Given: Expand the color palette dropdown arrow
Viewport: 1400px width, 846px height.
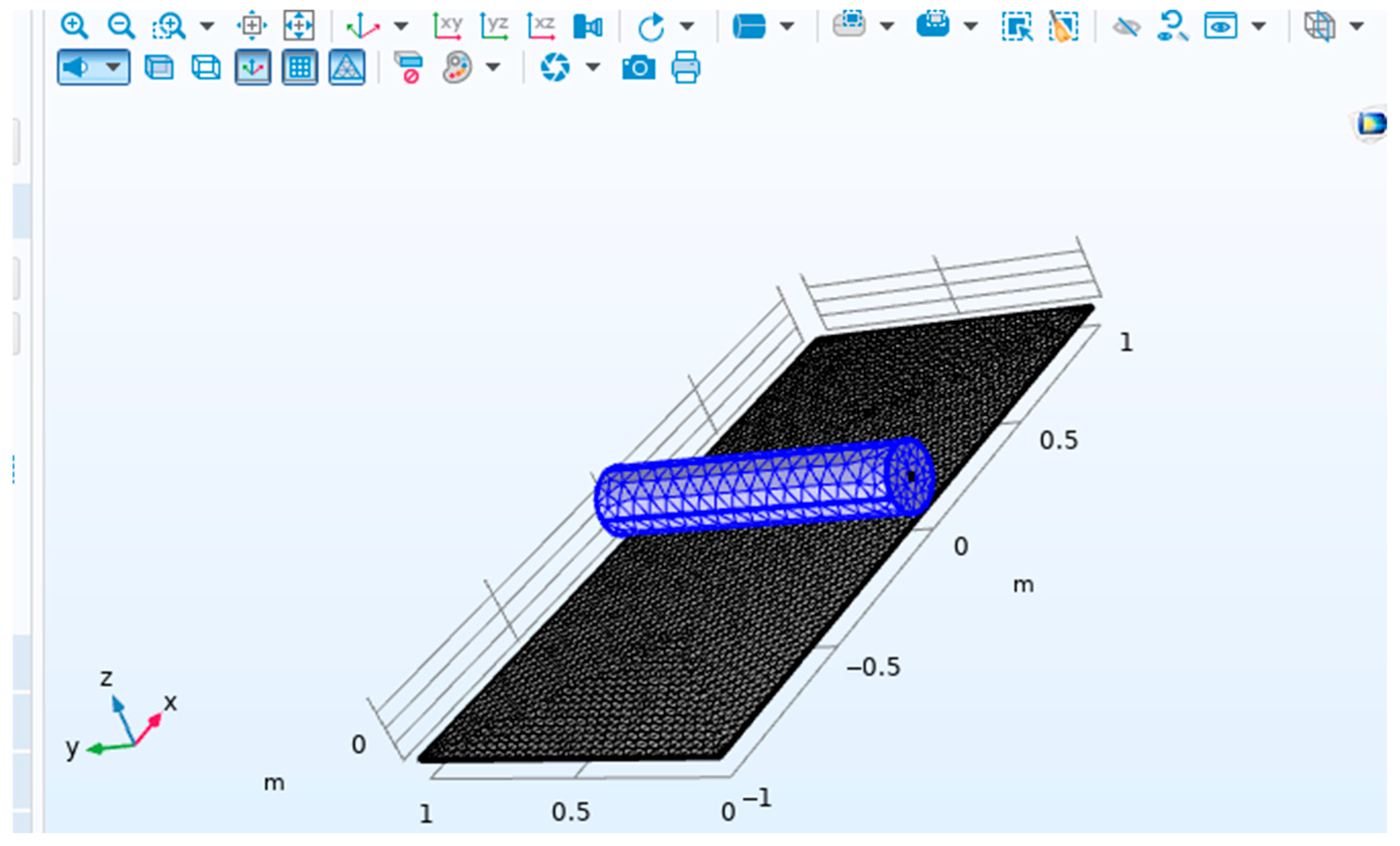Looking at the screenshot, I should (493, 68).
